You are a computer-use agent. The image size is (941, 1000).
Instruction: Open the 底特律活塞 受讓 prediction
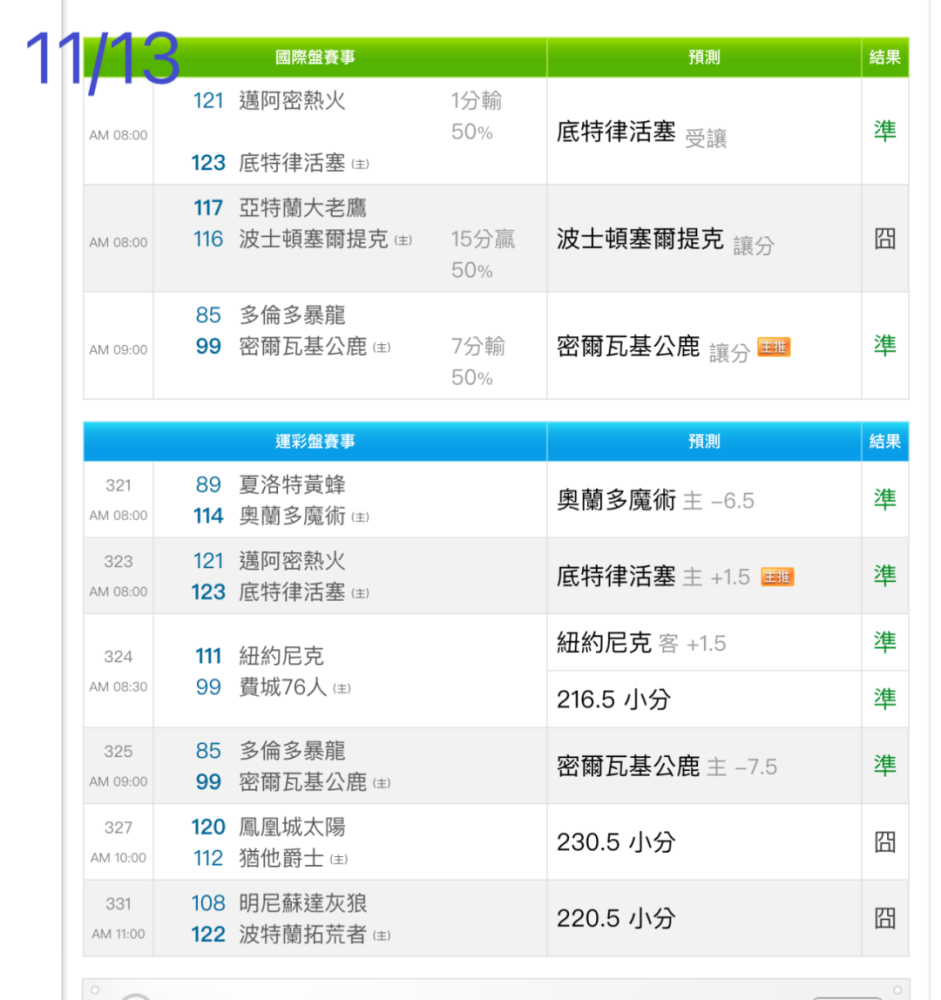click(641, 132)
